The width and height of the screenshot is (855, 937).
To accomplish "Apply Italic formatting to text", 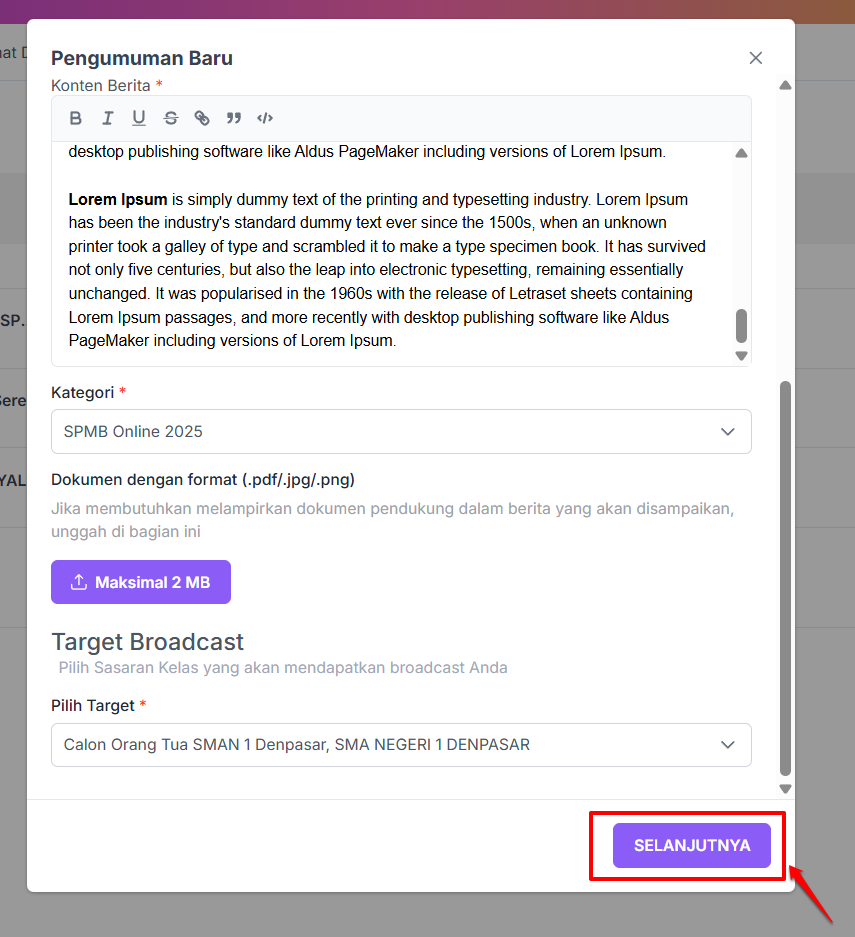I will 108,118.
